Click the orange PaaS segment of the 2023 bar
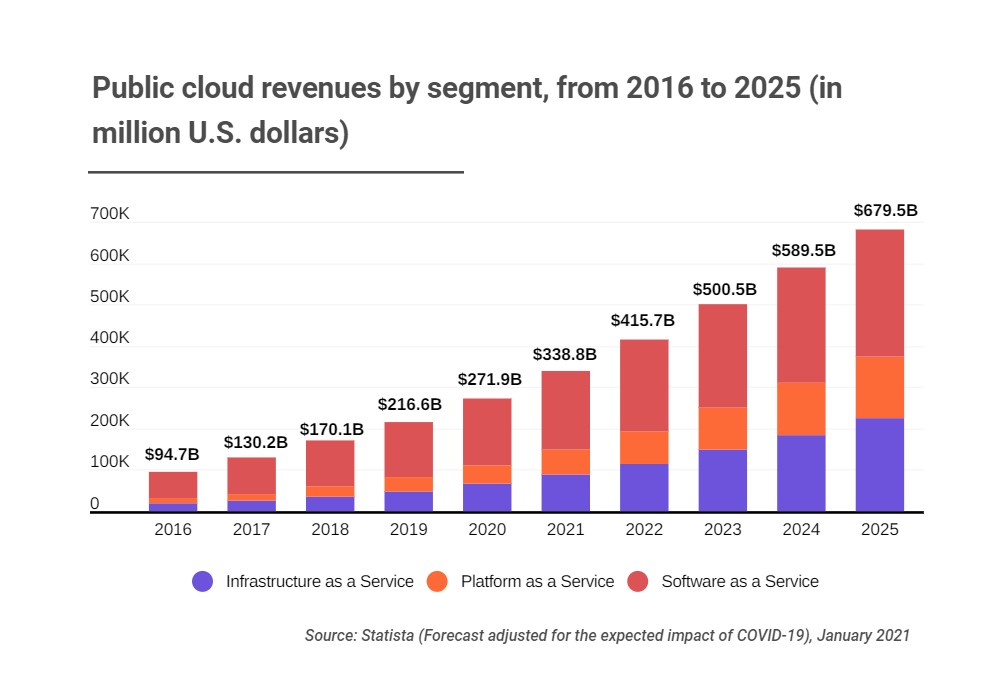The image size is (1001, 683). (723, 428)
